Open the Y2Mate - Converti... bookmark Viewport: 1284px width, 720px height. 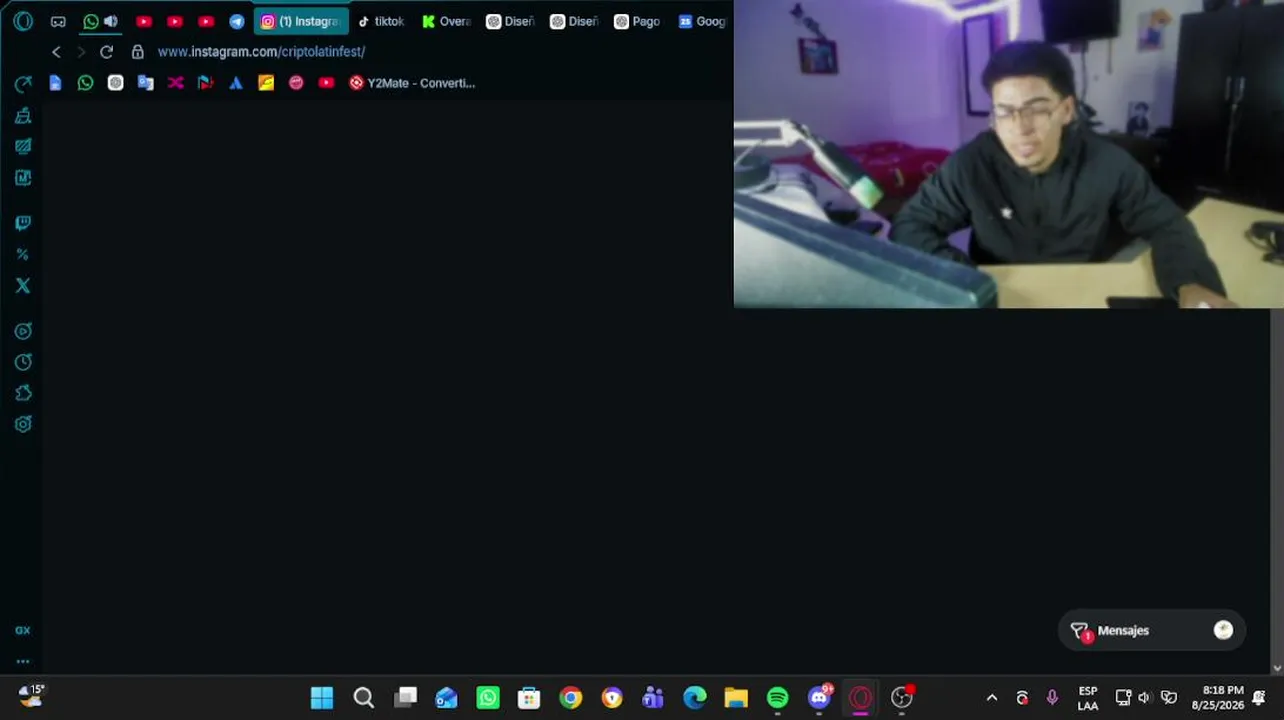[x=412, y=83]
